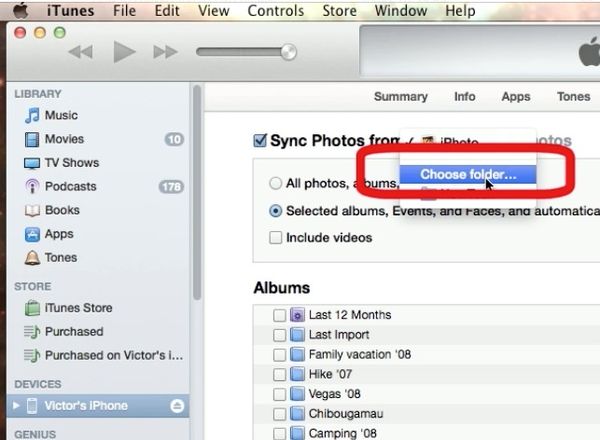Screen dimensions: 600x440
Task: Click the sidebar vertical scrollbar
Action: 197,192
